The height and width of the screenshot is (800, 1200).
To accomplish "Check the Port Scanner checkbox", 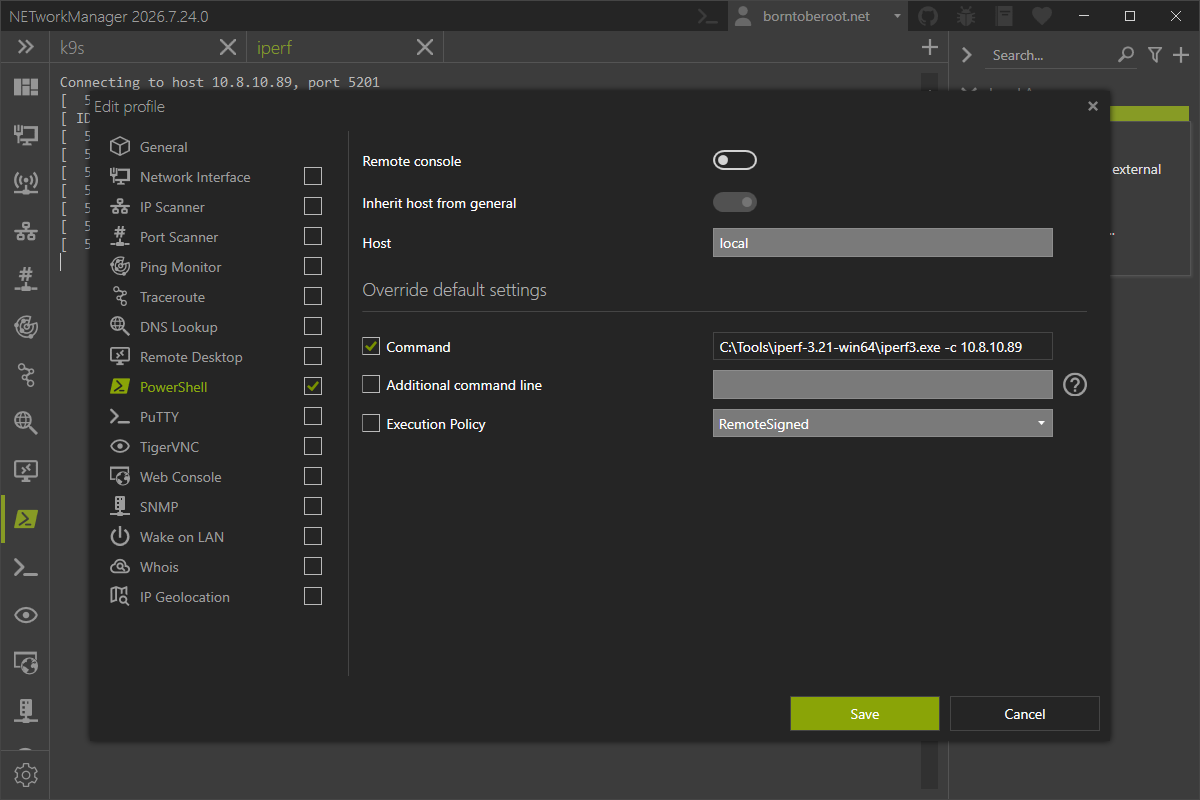I will tap(313, 236).
